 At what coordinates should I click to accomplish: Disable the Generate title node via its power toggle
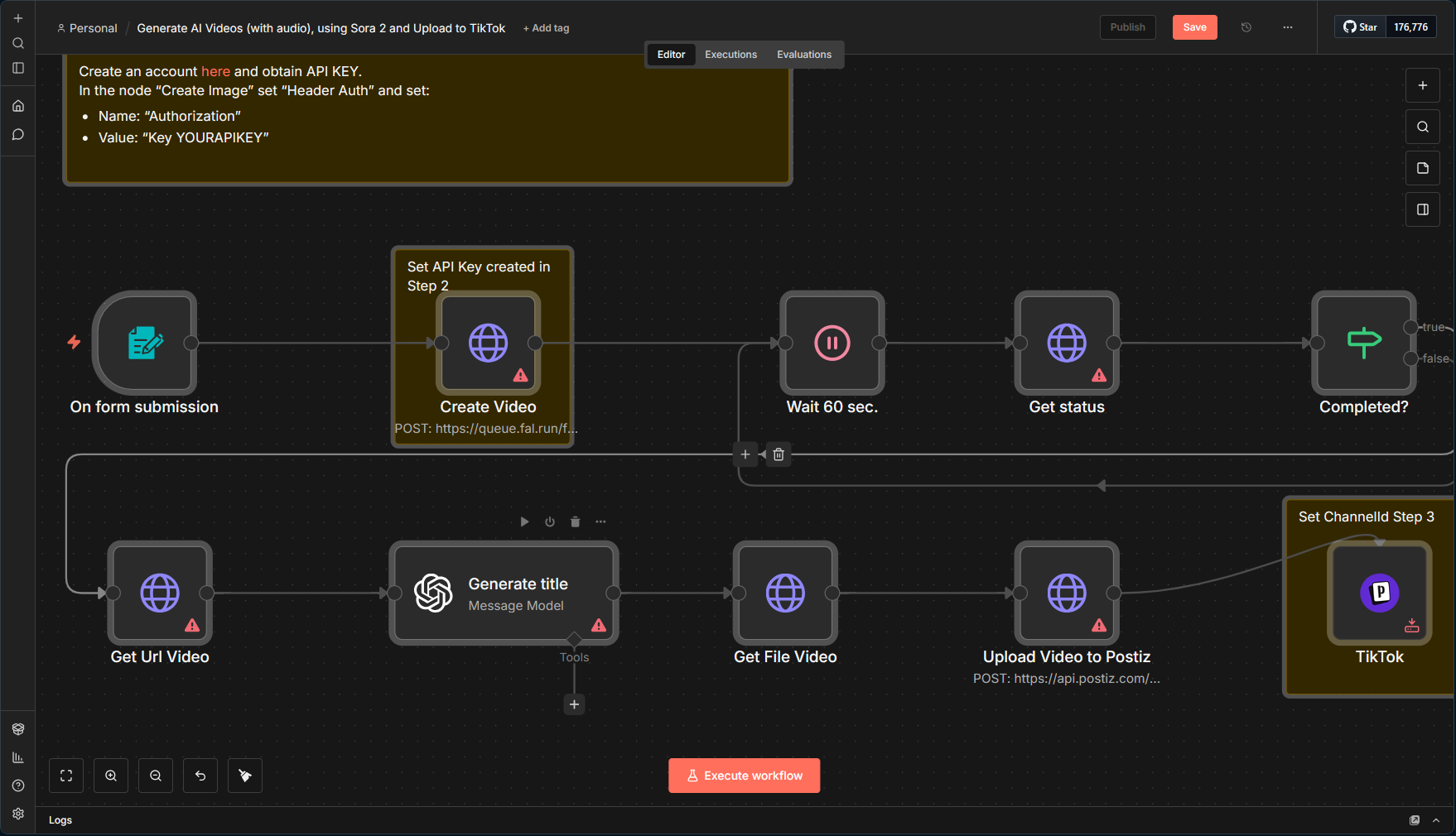point(549,521)
